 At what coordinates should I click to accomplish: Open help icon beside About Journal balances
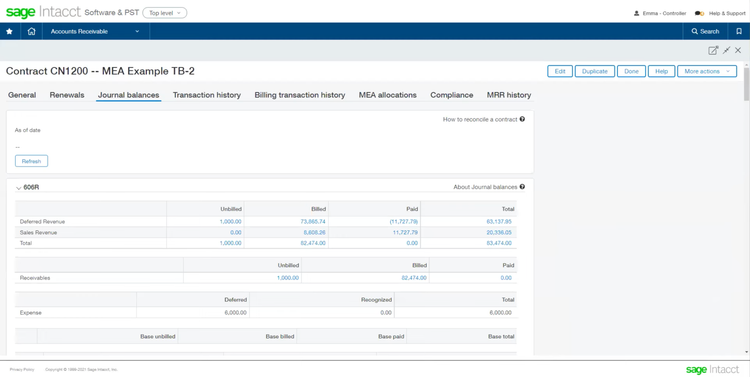click(522, 187)
